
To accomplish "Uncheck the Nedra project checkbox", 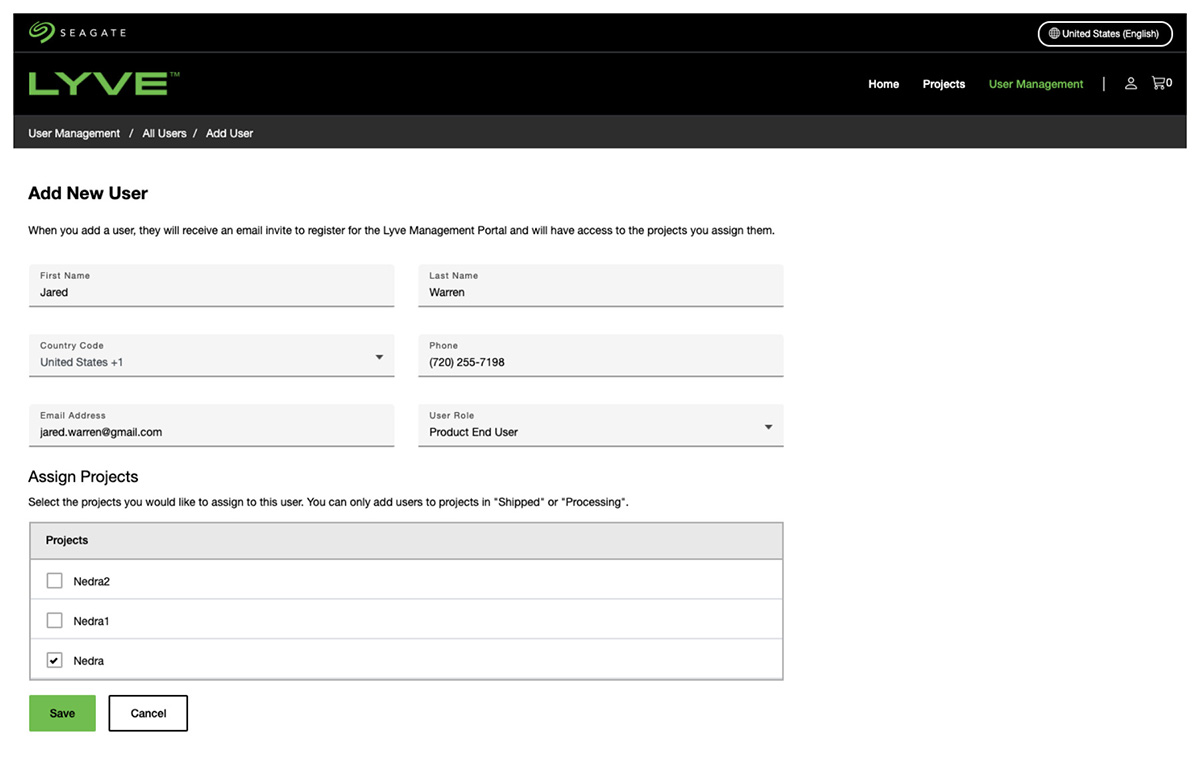I will point(55,660).
